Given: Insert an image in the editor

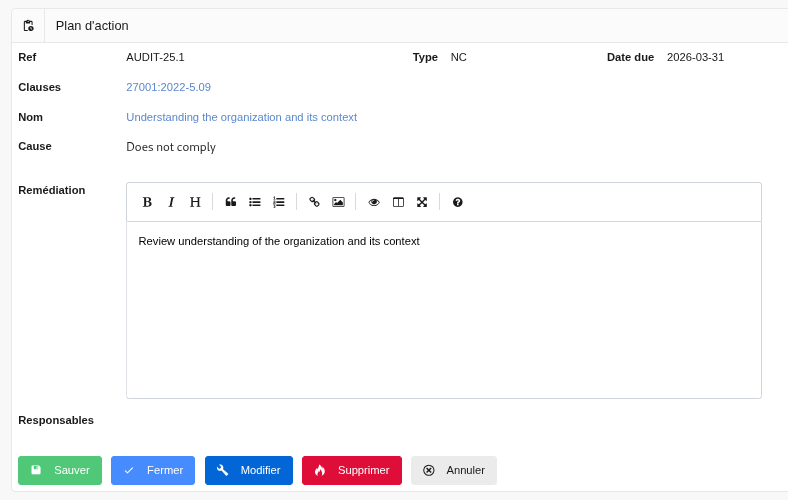Looking at the screenshot, I should (338, 202).
